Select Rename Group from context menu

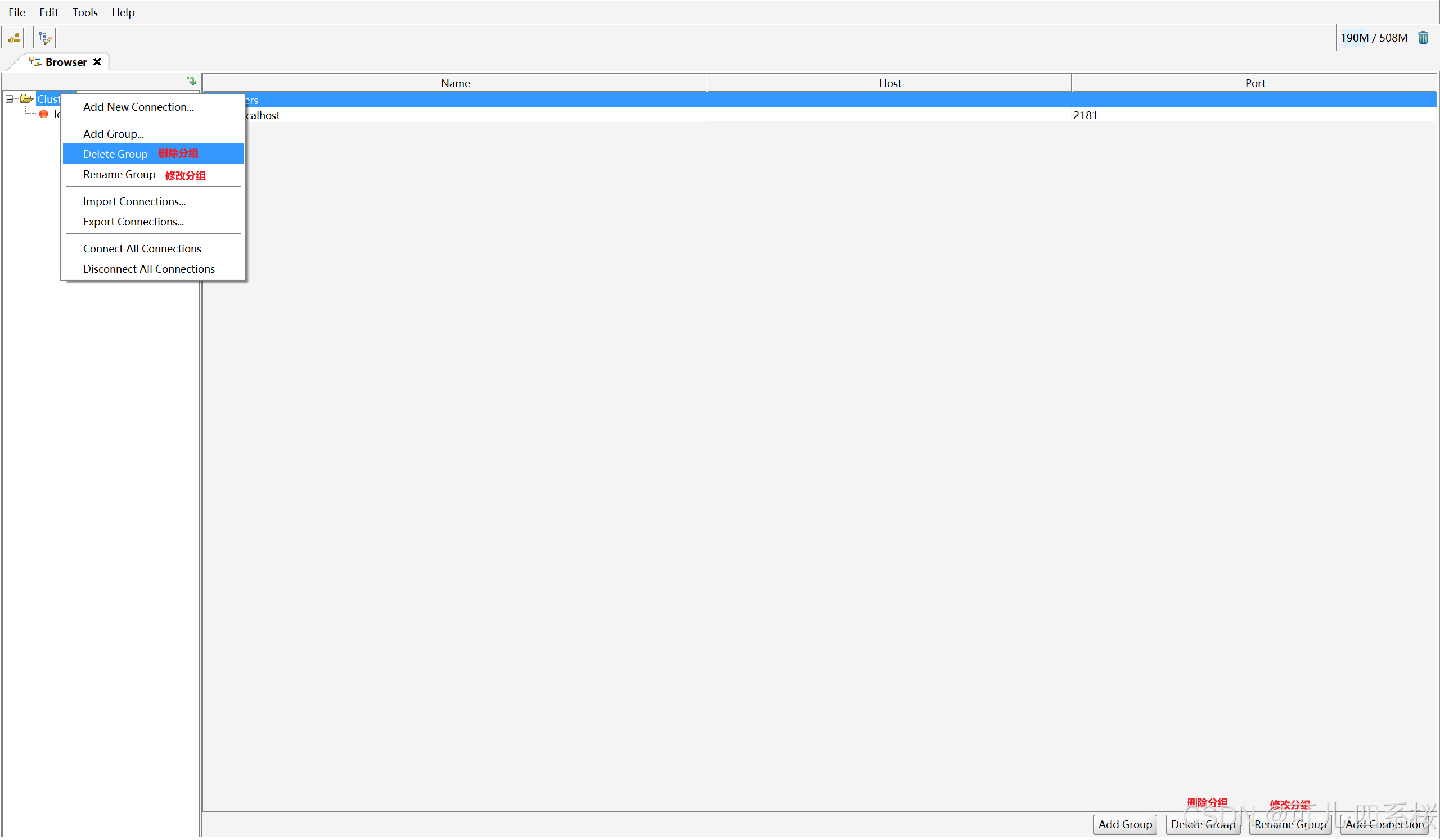pyautogui.click(x=119, y=175)
